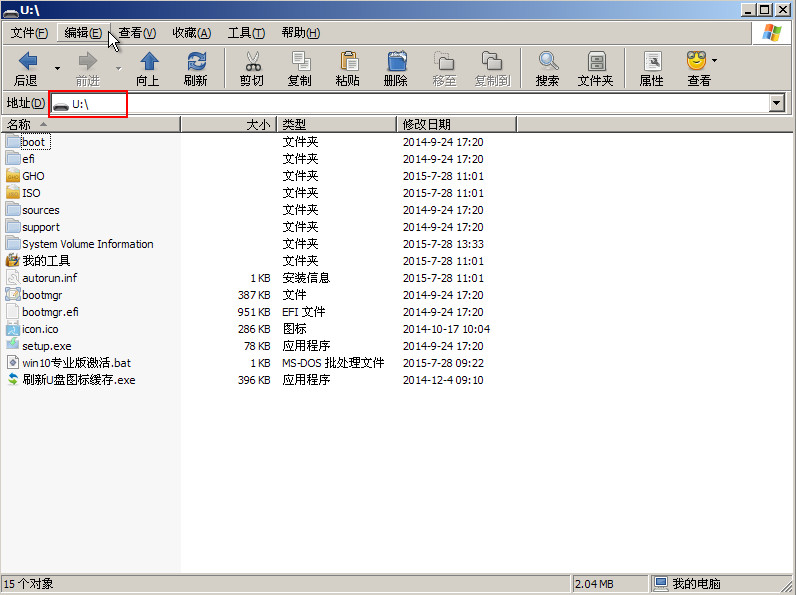796x595 pixels.
Task: Select the setup.exe file icon
Action: pos(13,345)
